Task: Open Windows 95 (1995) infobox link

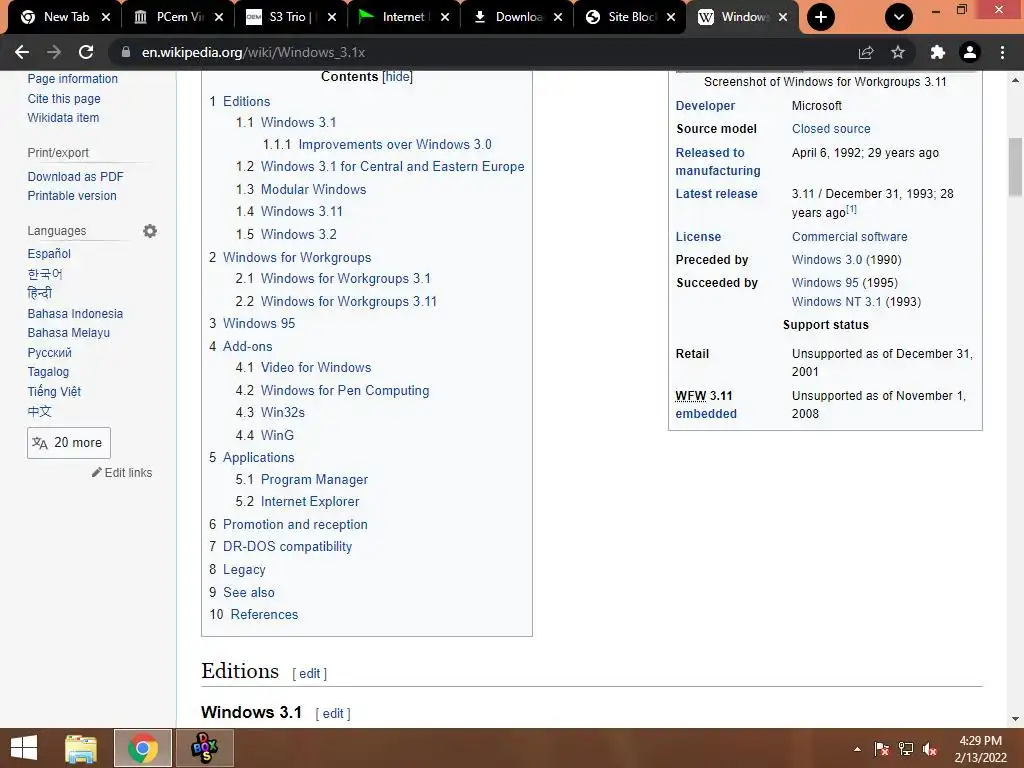Action: point(825,283)
